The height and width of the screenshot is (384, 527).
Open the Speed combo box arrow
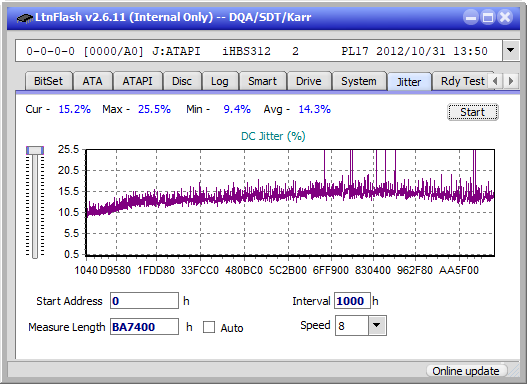click(377, 325)
